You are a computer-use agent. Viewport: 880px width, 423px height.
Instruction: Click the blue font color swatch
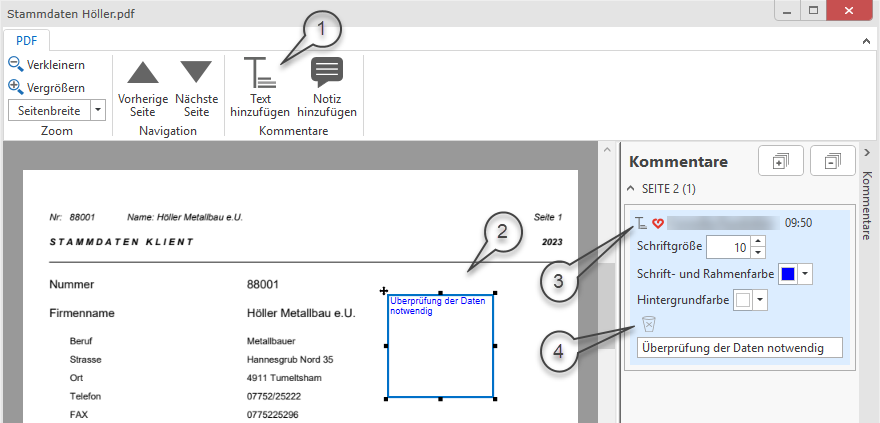(788, 273)
